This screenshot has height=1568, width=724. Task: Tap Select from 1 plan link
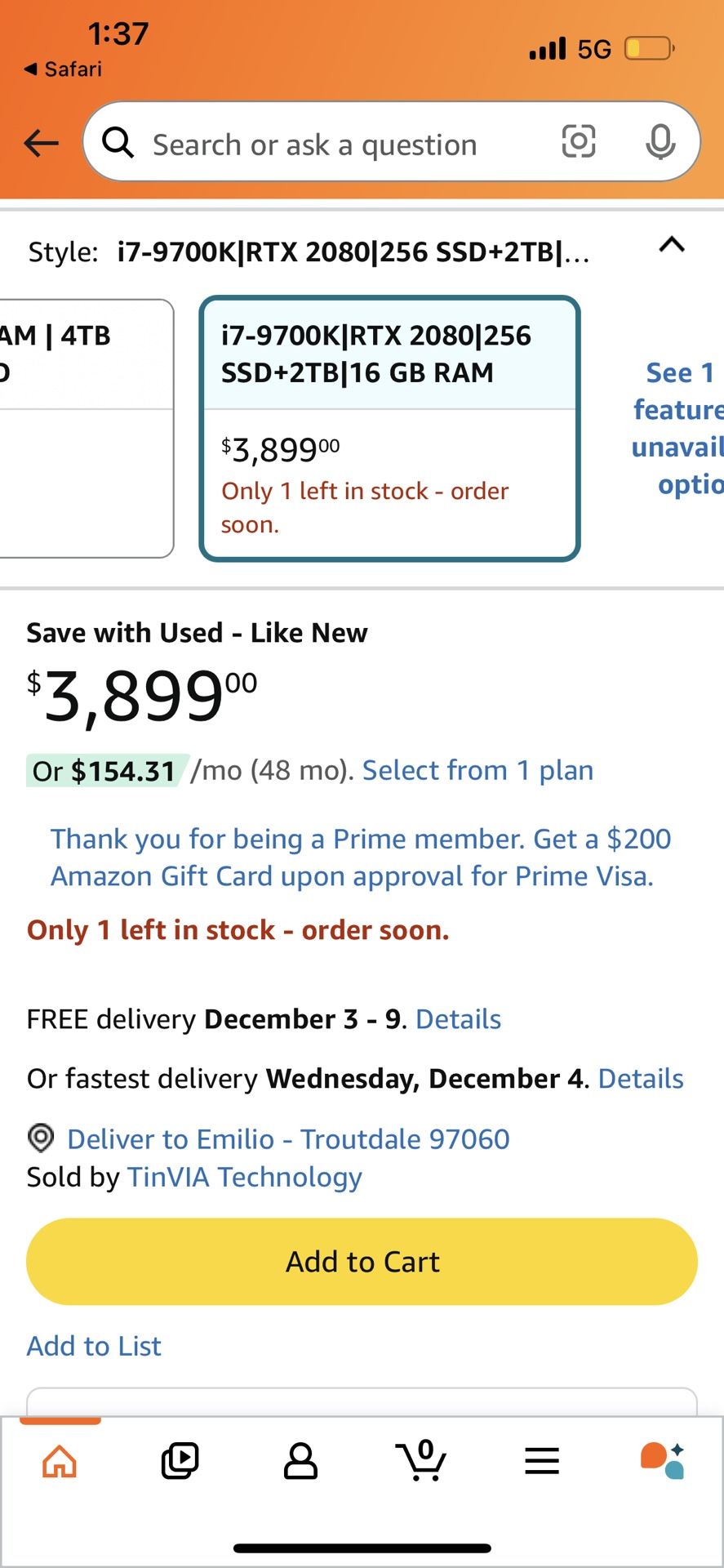(477, 770)
